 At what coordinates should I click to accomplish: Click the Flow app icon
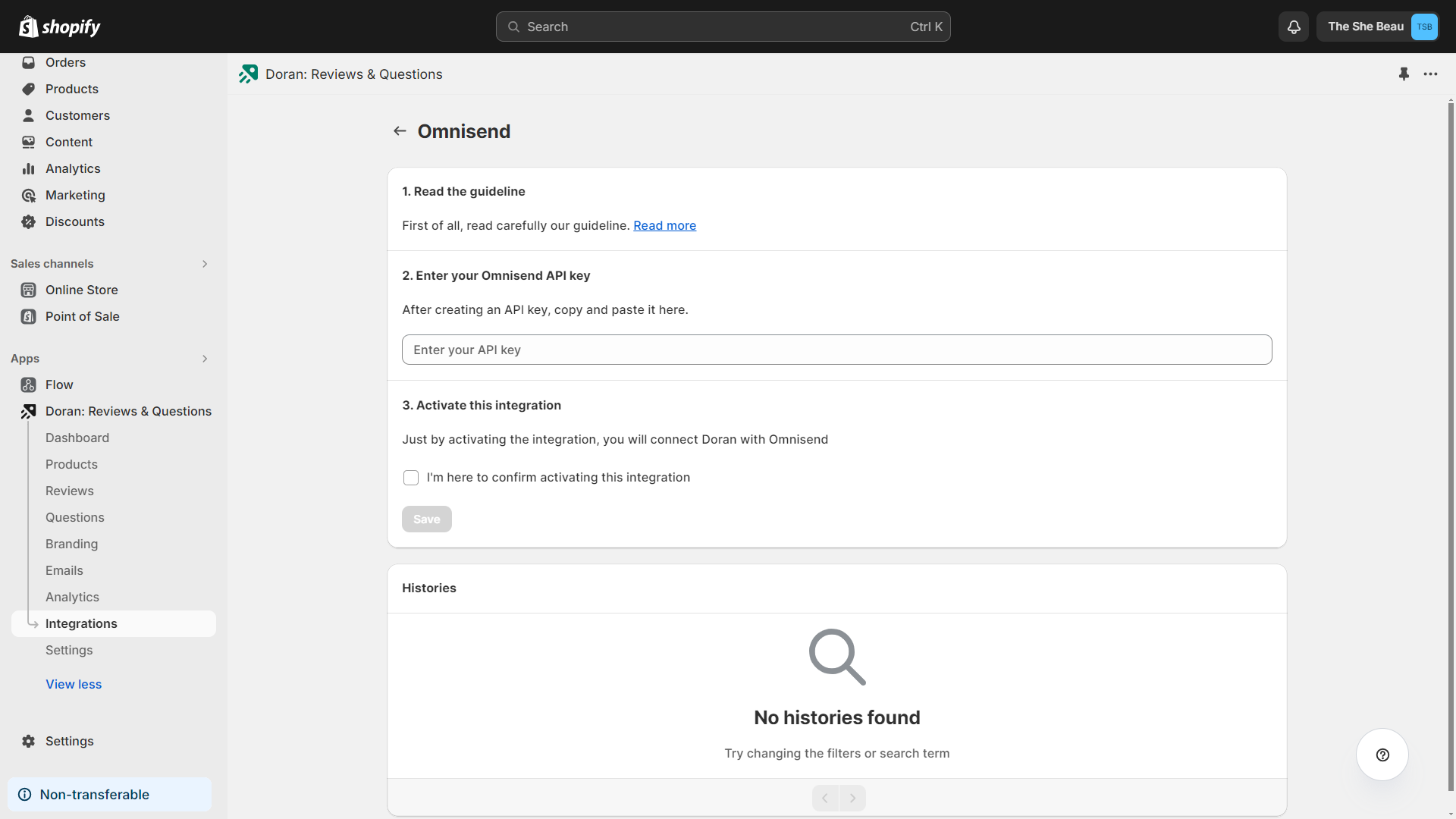tap(29, 384)
